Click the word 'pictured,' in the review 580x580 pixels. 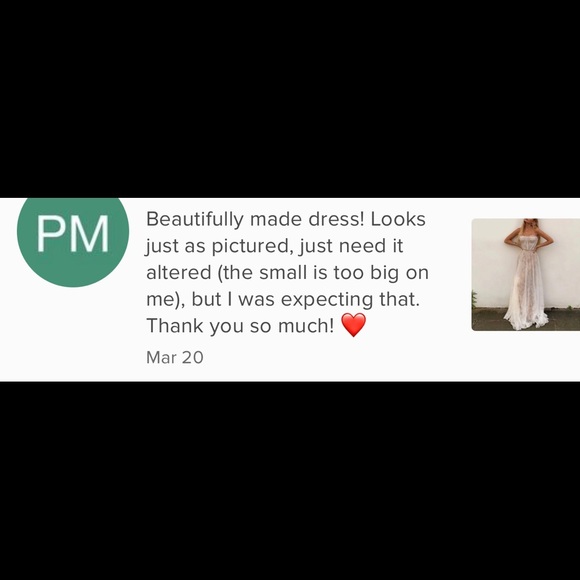click(x=253, y=246)
